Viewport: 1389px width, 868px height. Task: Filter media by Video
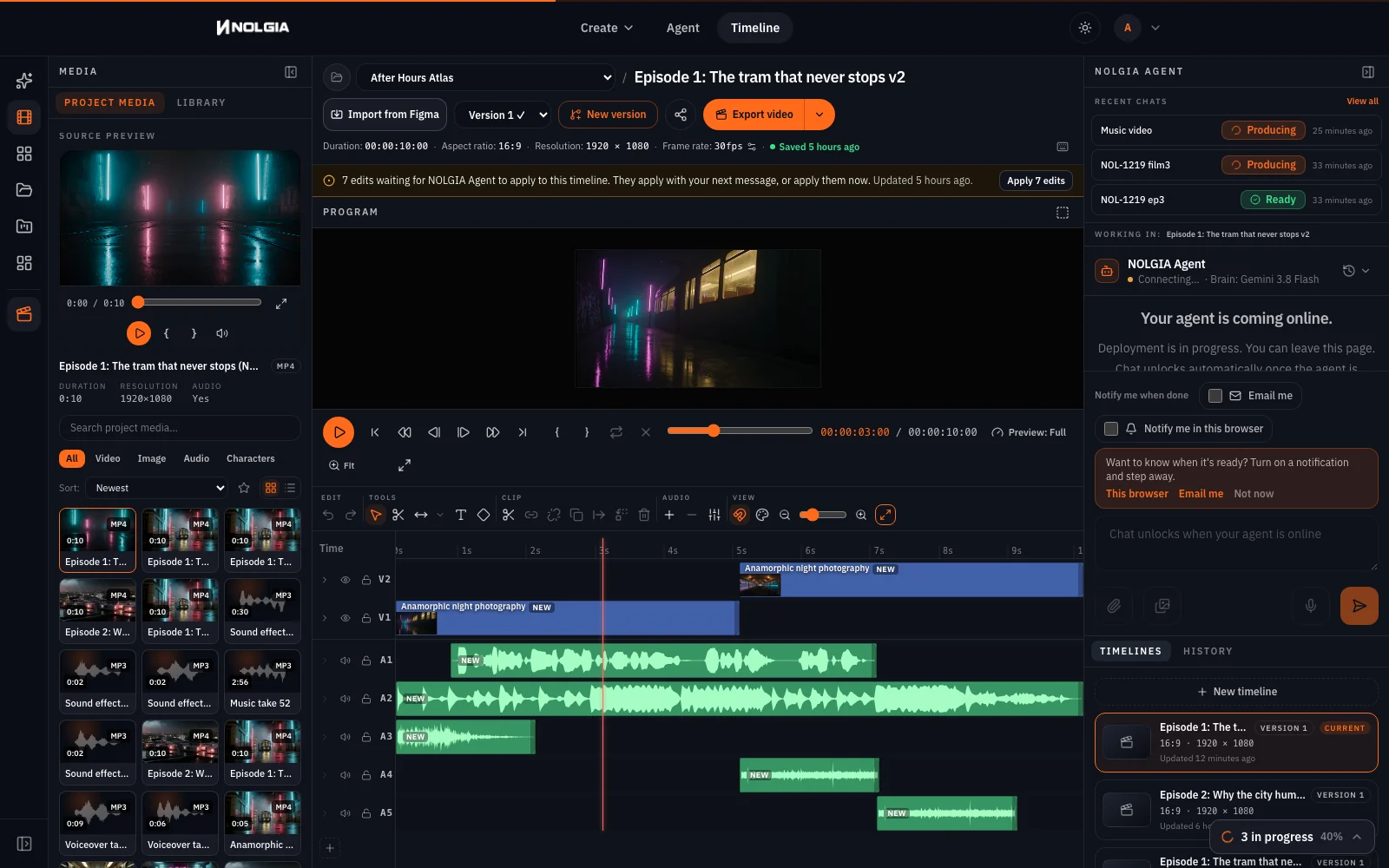coord(108,458)
